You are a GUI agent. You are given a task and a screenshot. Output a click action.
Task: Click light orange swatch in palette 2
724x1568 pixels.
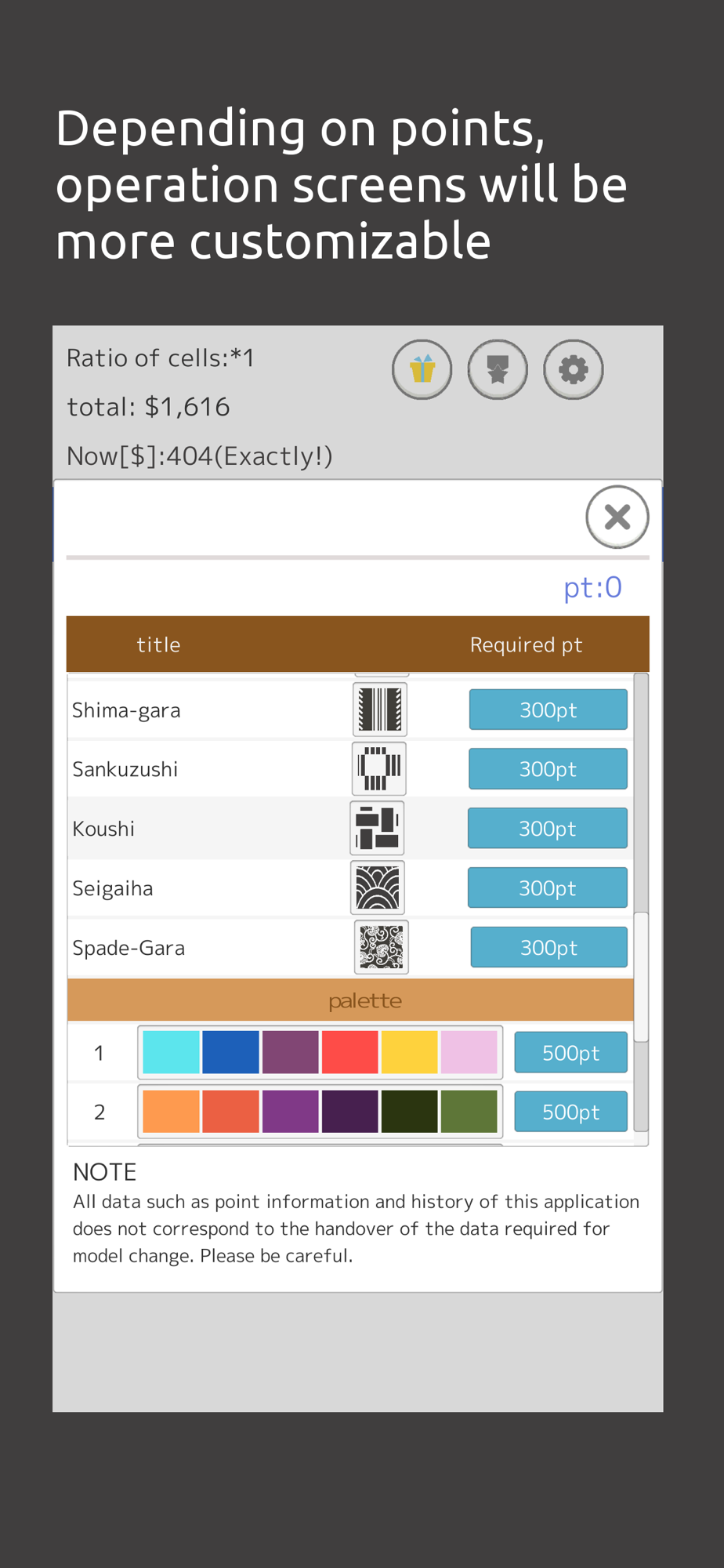point(171,1112)
